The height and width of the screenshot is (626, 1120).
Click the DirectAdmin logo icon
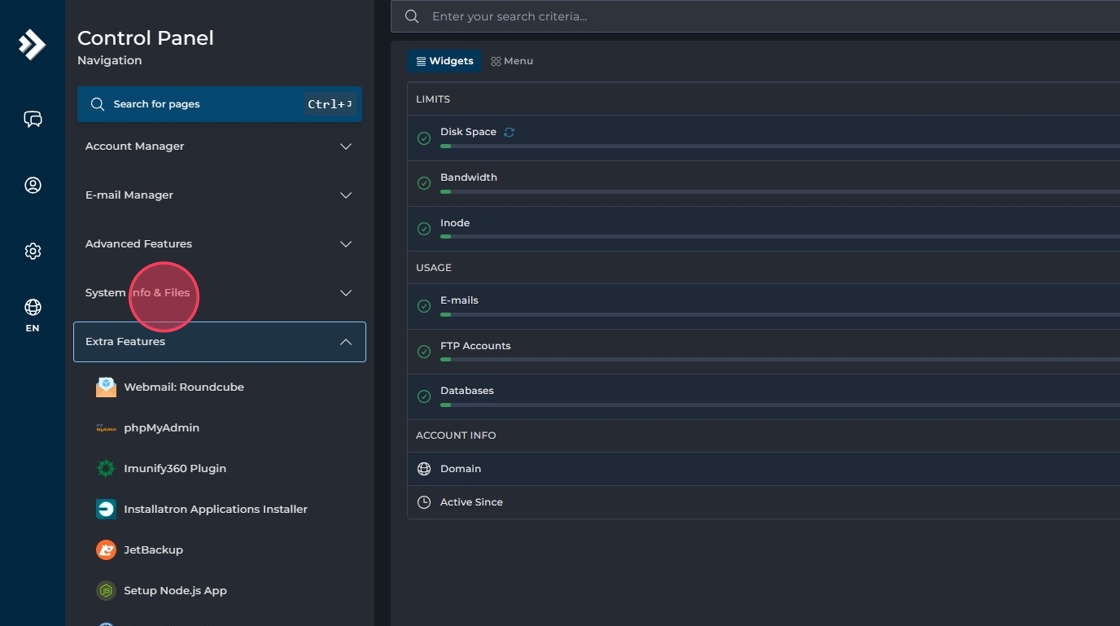click(x=32, y=45)
